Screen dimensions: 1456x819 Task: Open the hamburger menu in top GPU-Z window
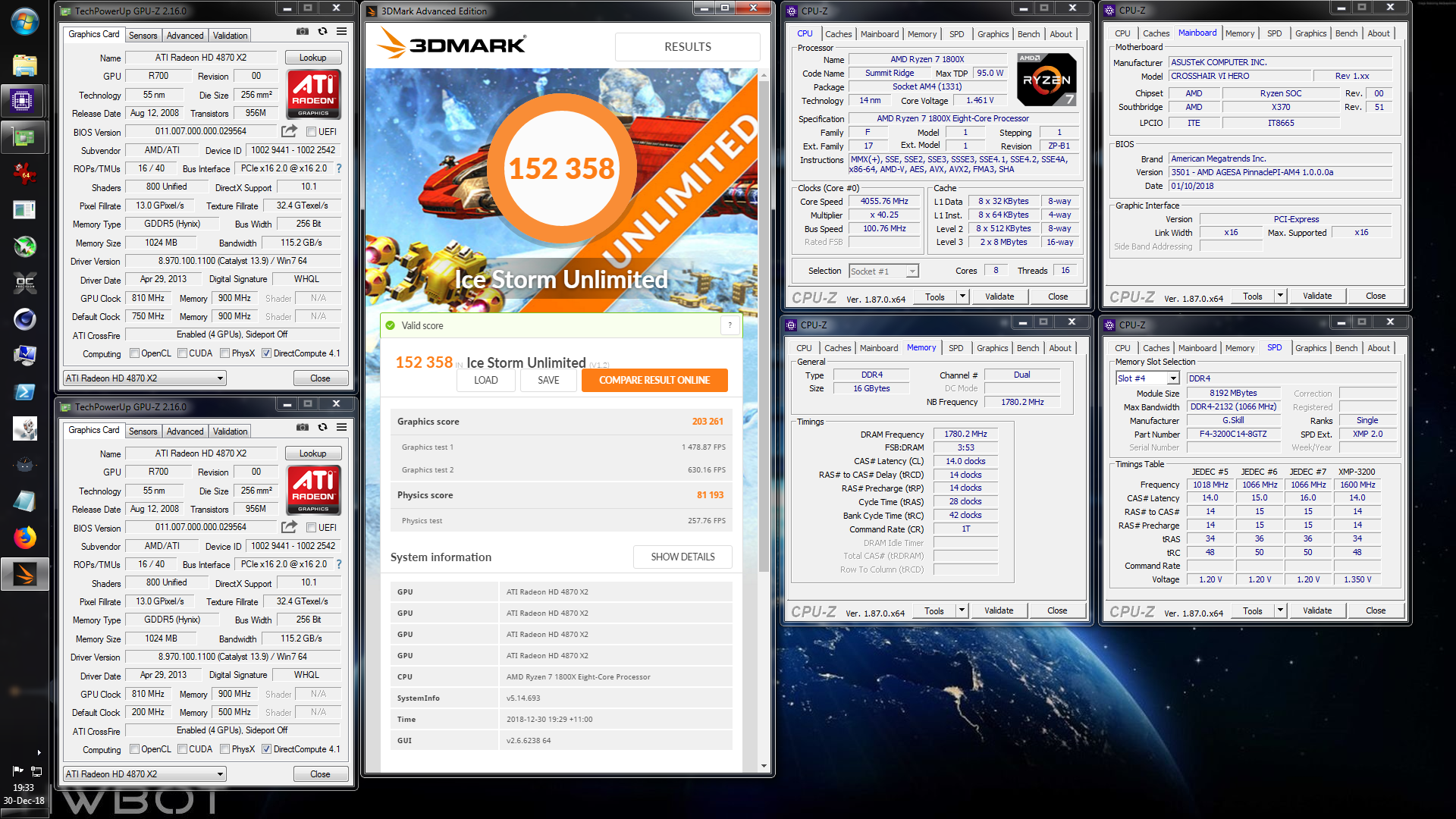342,32
